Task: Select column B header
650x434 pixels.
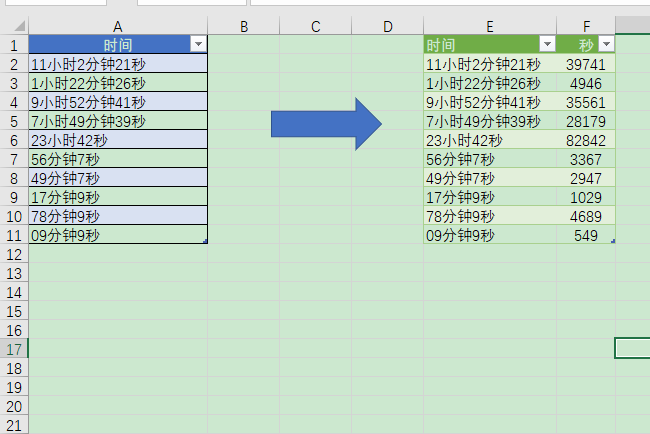Action: (244, 27)
